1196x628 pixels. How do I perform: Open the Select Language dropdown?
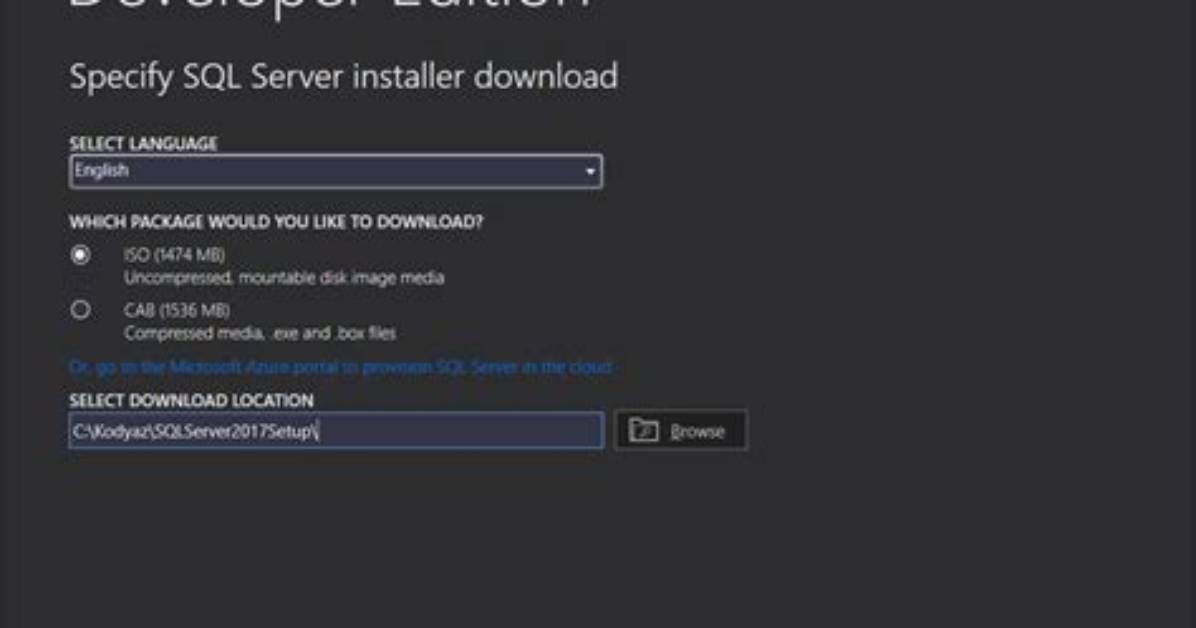(336, 171)
